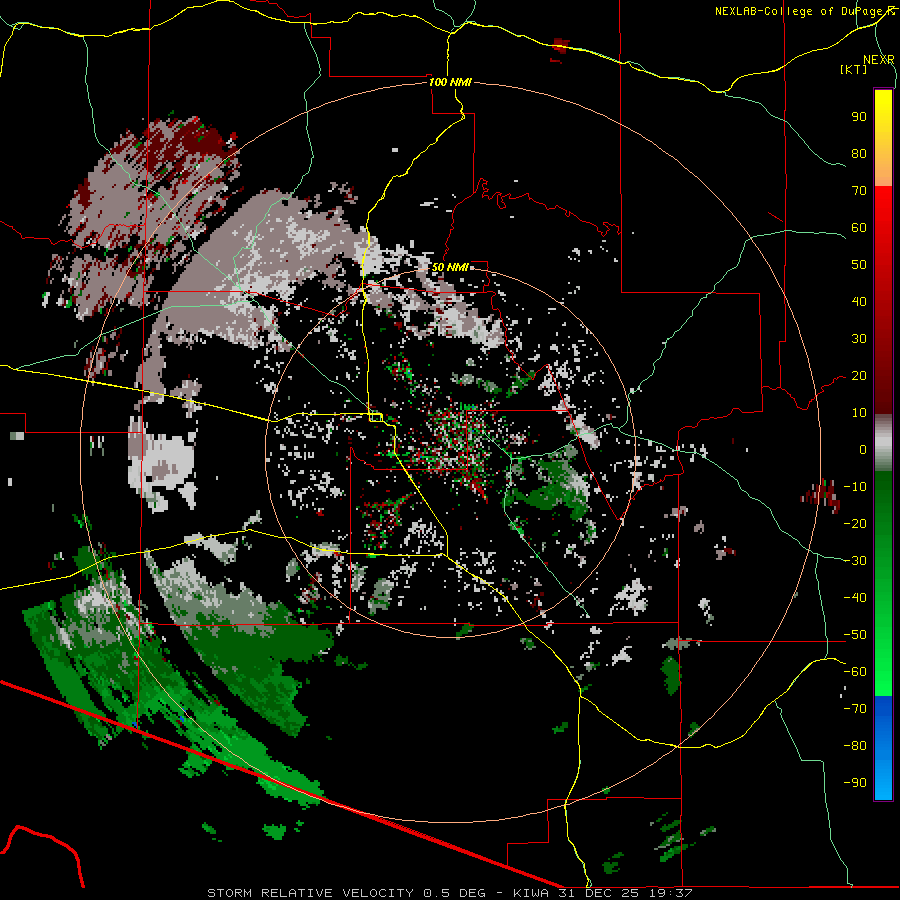Click the -70 knot scale label

[855, 709]
